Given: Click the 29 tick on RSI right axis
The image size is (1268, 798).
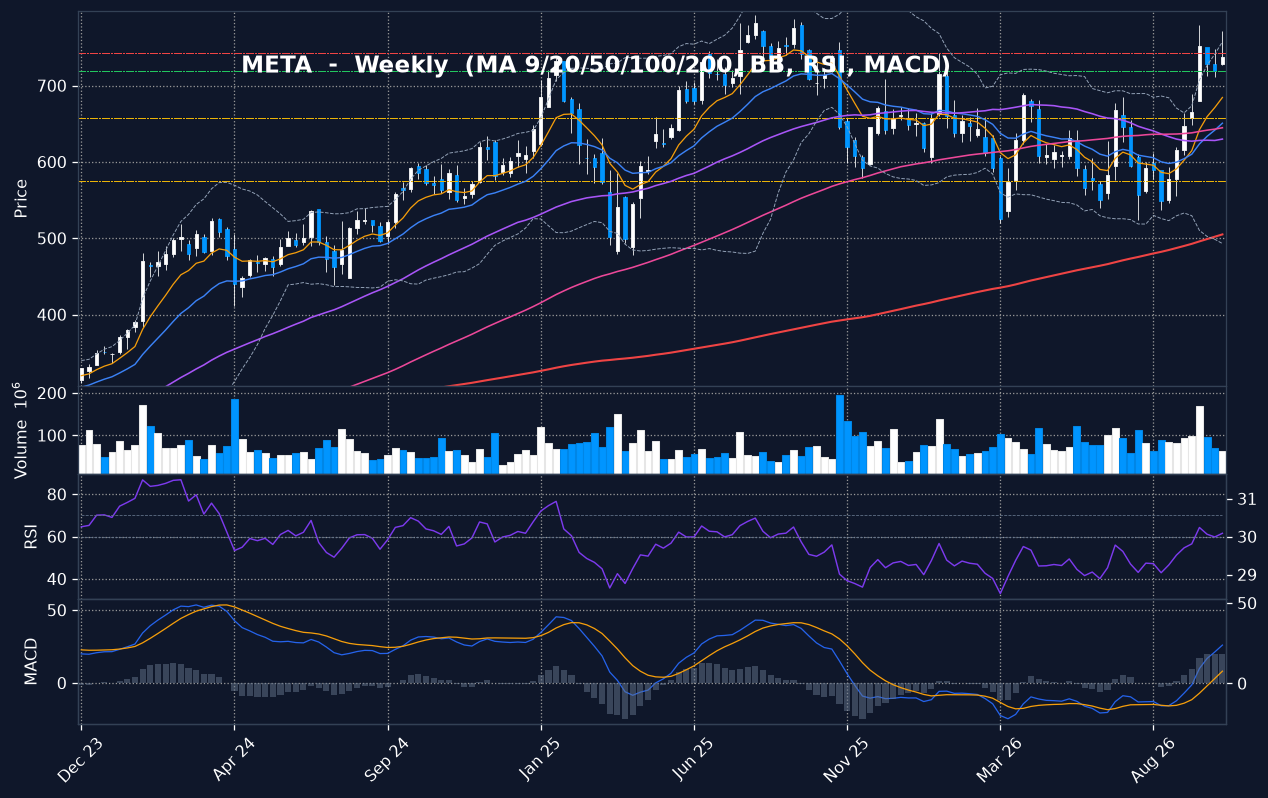Looking at the screenshot, I should click(x=1246, y=576).
